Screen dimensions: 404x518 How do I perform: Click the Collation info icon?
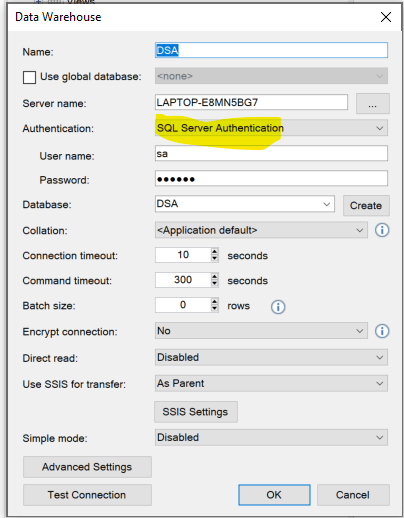coord(382,230)
